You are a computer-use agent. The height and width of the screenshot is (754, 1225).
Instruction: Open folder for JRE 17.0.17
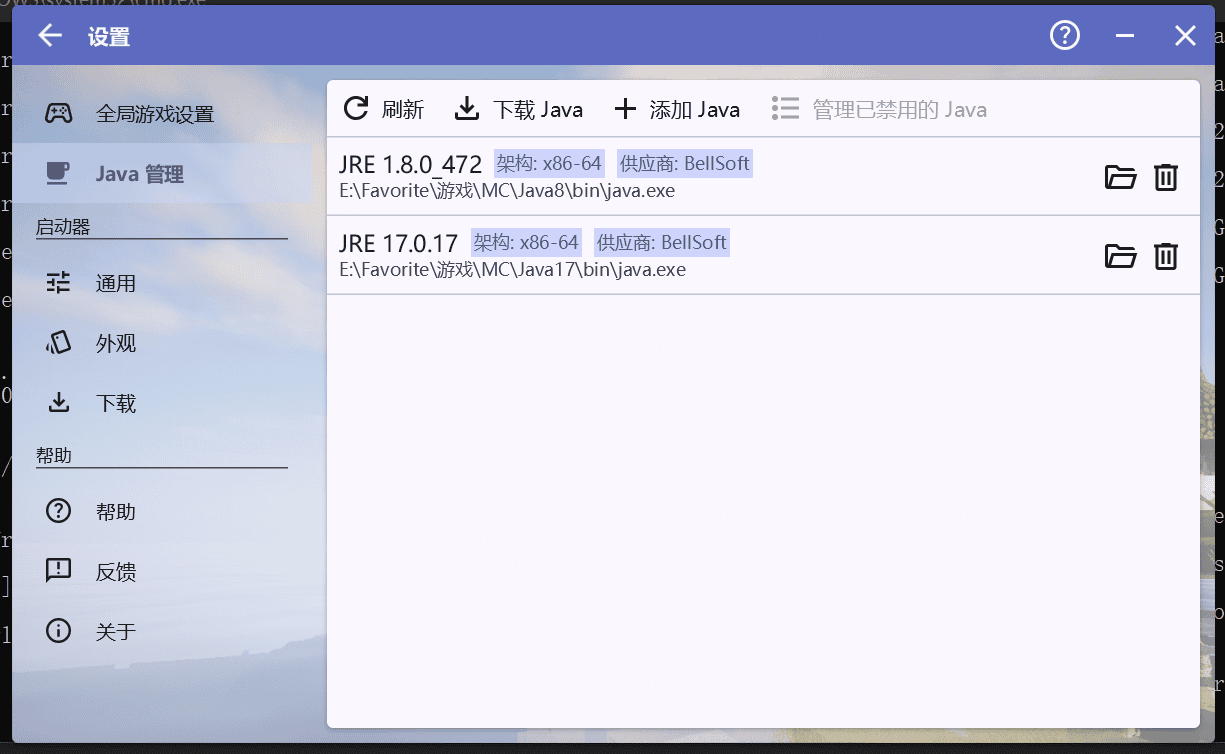coord(1120,256)
